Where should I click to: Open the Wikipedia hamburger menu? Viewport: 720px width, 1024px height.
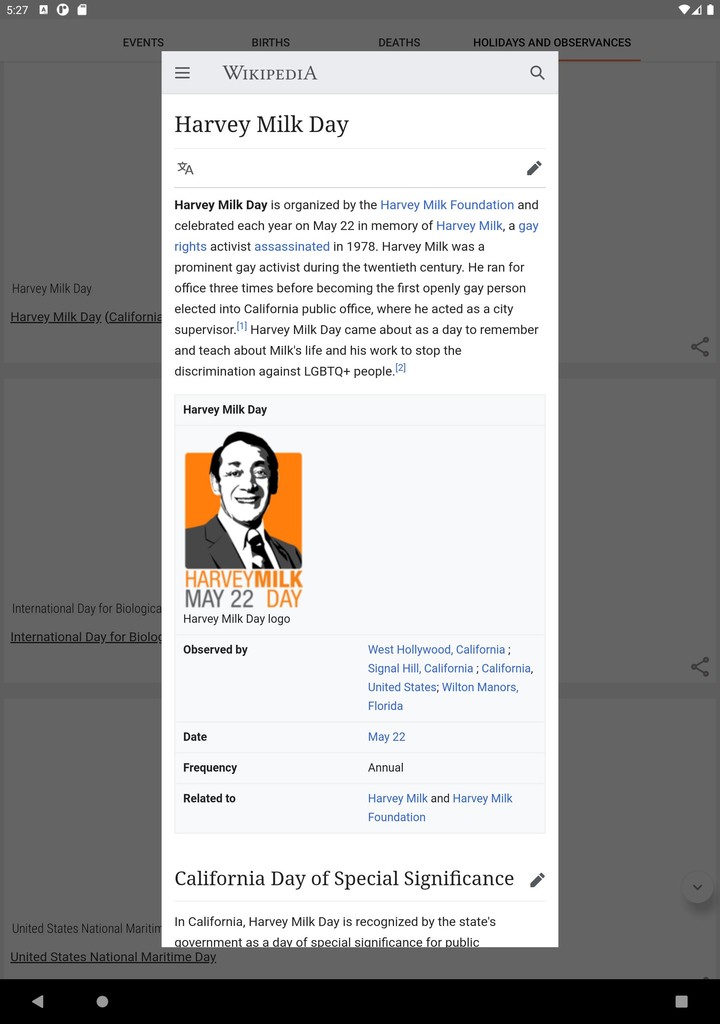point(182,73)
